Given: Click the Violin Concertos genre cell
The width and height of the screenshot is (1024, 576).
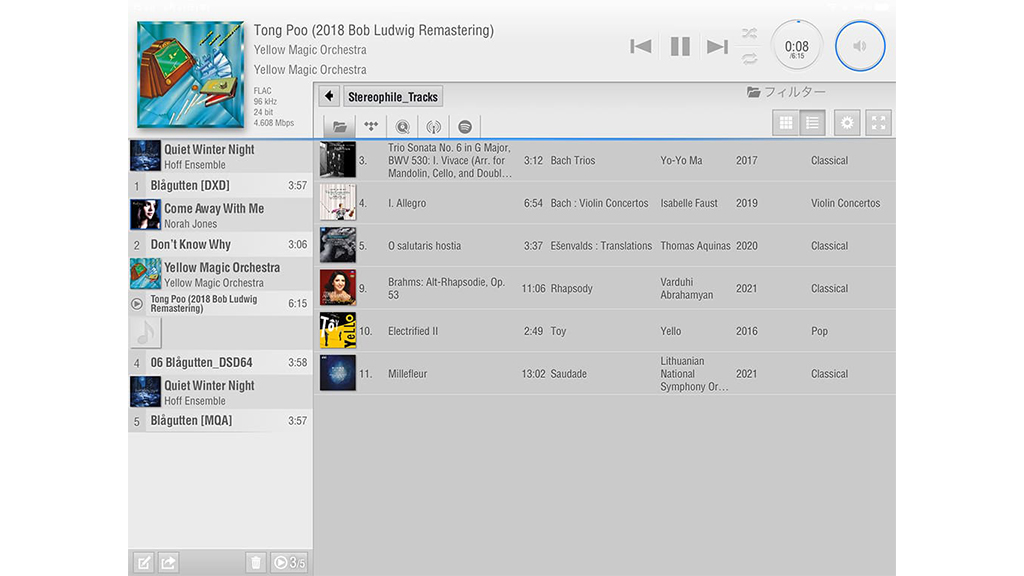Looking at the screenshot, I should click(846, 203).
